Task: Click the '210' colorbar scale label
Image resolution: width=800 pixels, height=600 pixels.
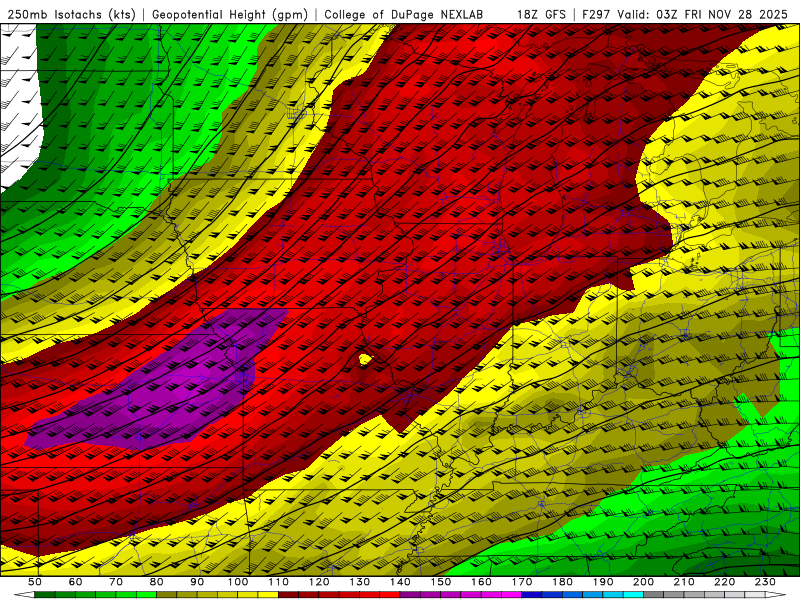Action: (x=684, y=582)
